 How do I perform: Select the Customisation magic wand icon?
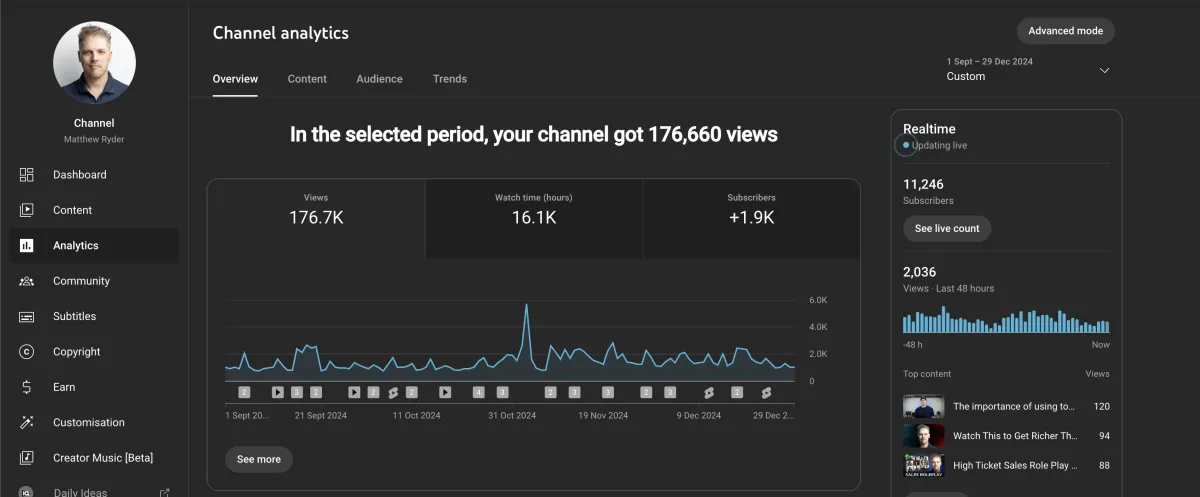click(x=27, y=423)
